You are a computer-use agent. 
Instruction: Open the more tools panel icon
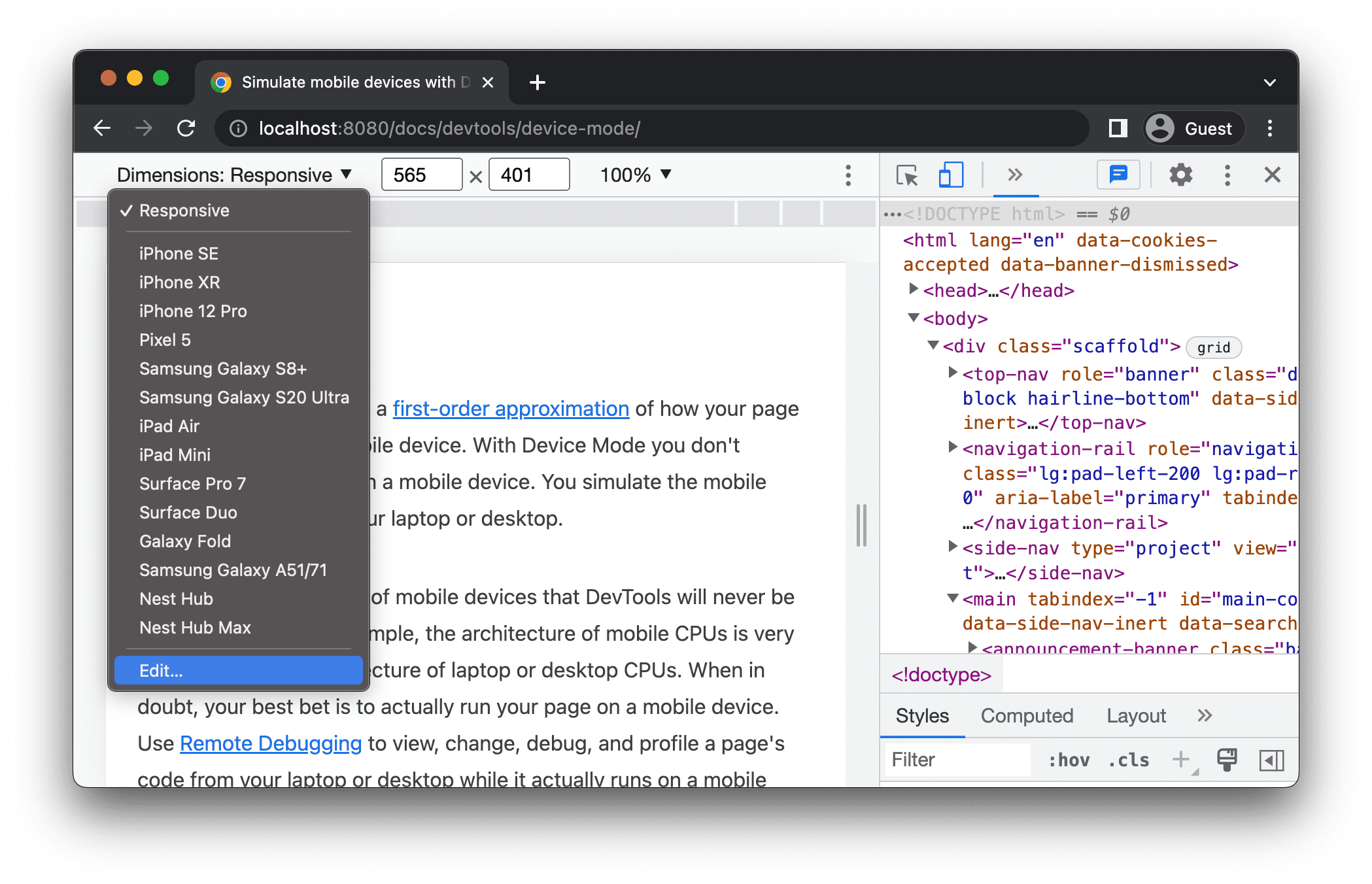tap(1010, 175)
